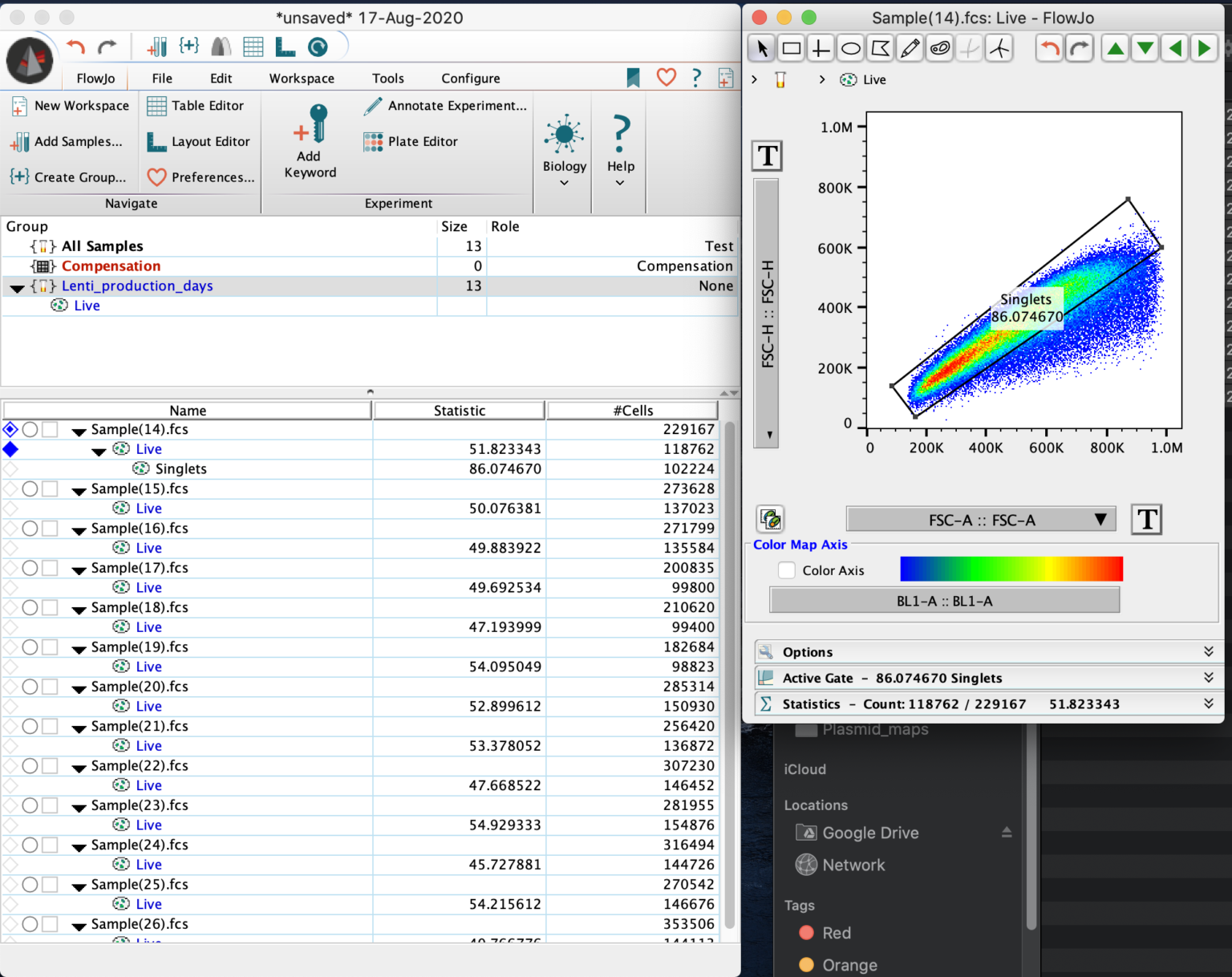The width and height of the screenshot is (1232, 977).
Task: Click the bookmark ribbon icon
Action: point(634,78)
